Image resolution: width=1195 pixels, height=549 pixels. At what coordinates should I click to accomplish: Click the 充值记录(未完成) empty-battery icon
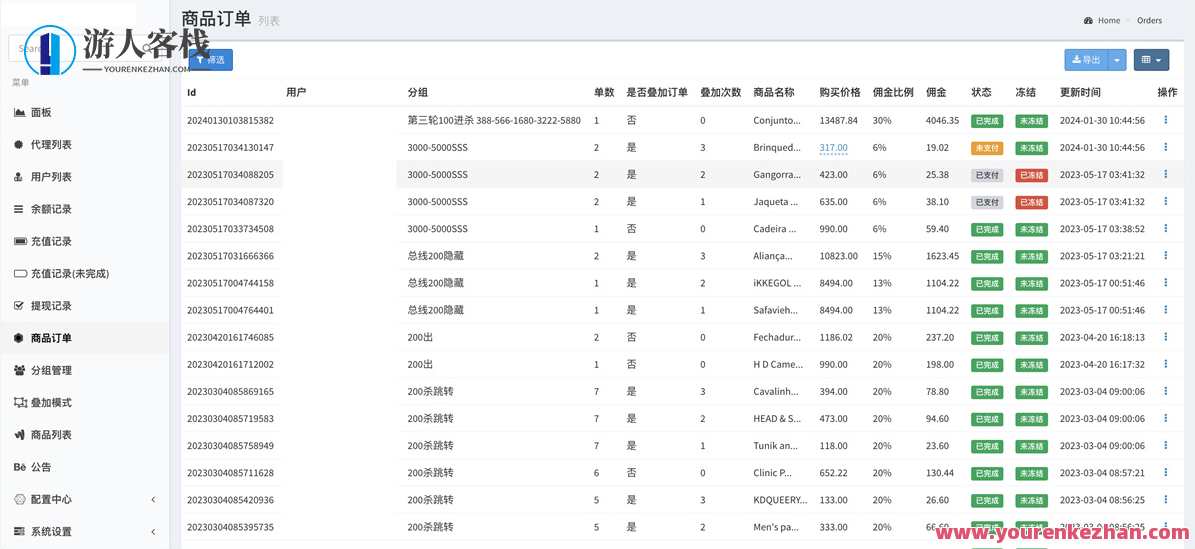click(21, 273)
